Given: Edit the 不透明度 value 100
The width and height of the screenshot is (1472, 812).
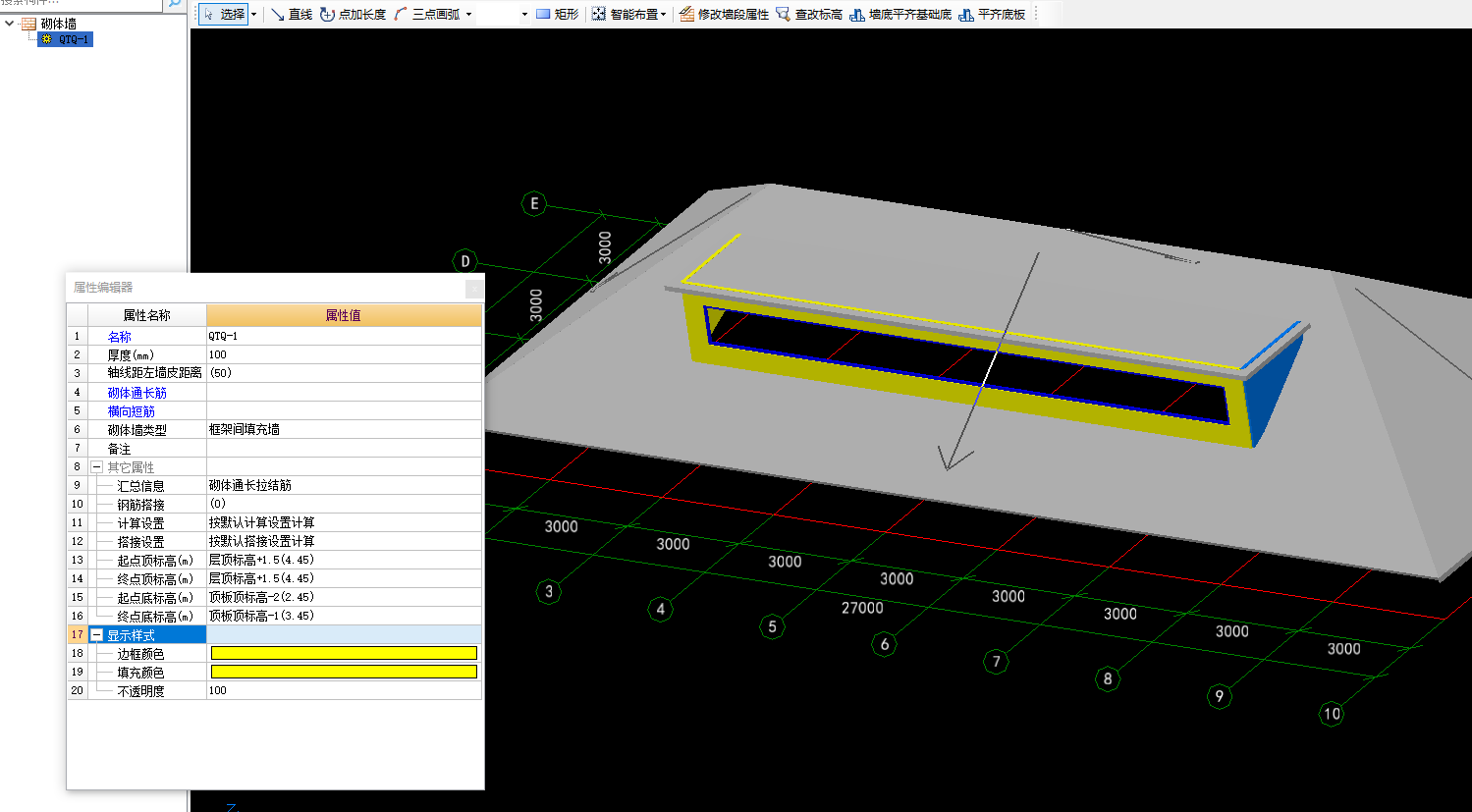Looking at the screenshot, I should [x=344, y=690].
